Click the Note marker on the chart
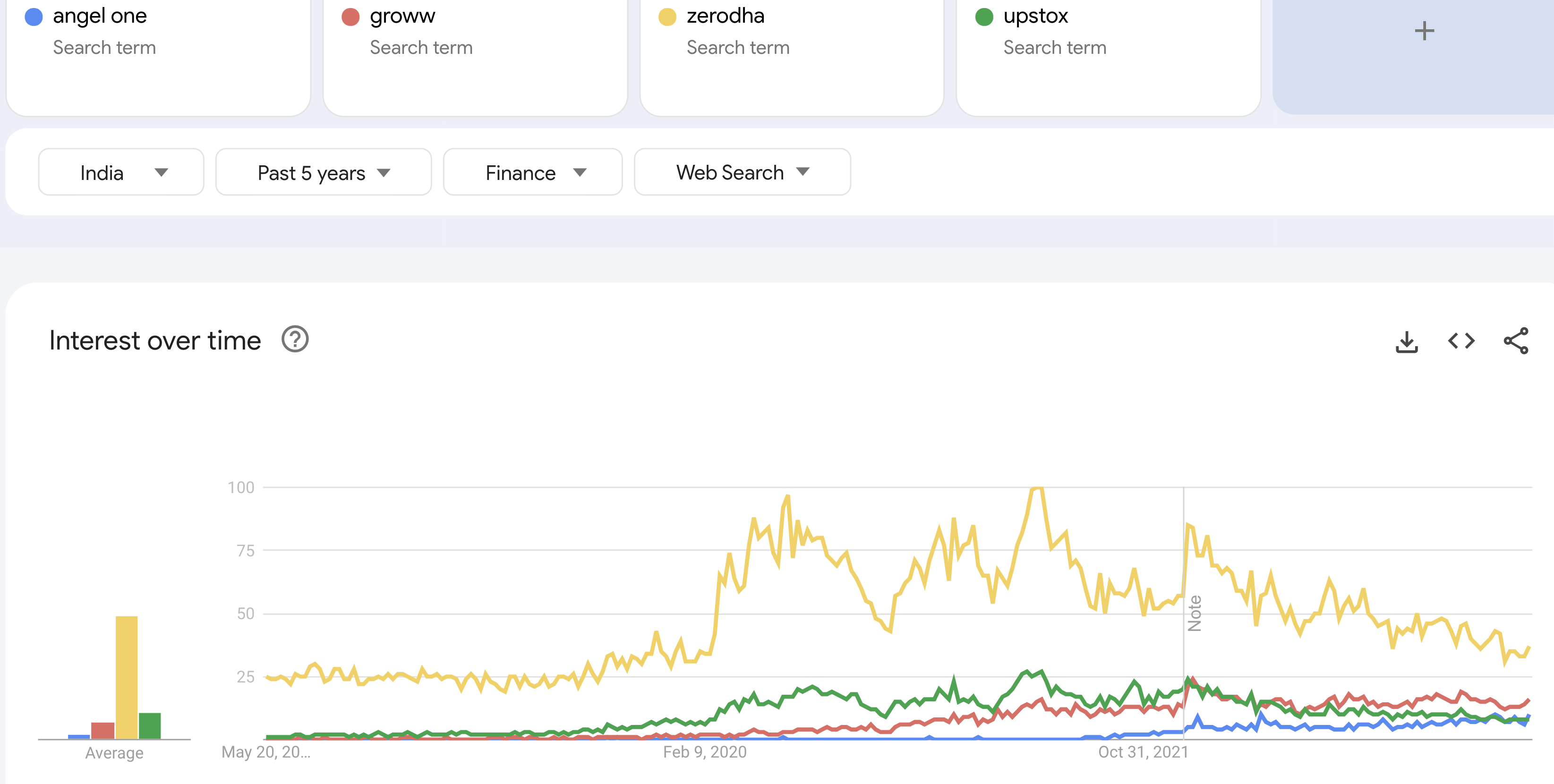This screenshot has height=784, width=1554. [x=1195, y=614]
